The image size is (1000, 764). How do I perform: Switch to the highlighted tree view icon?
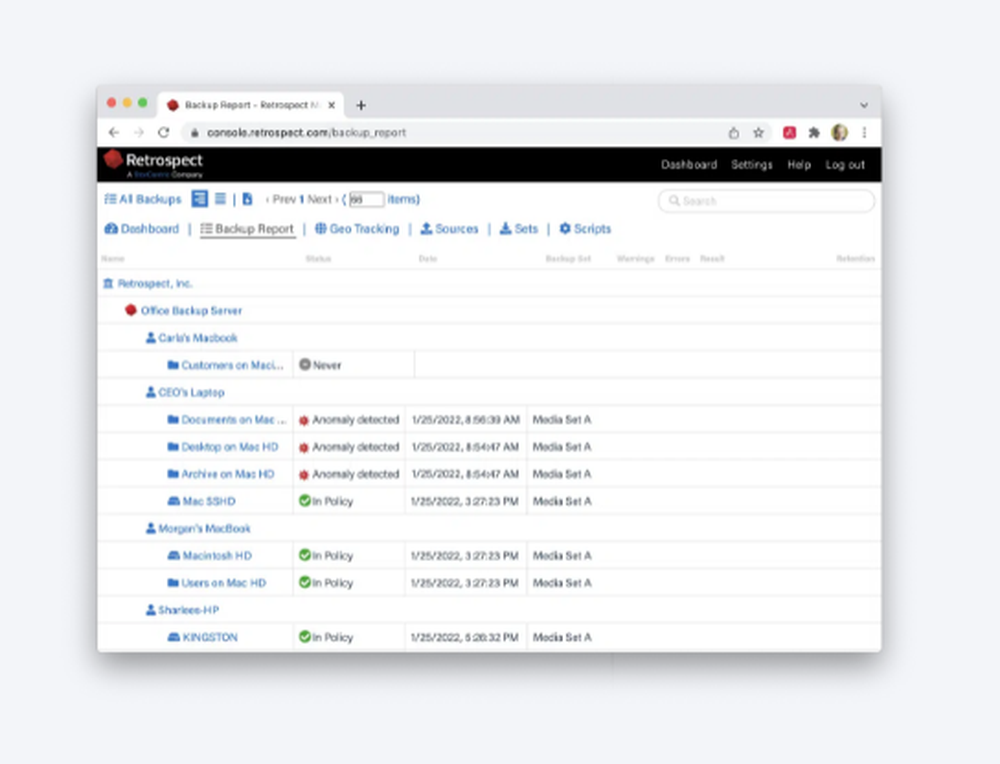[200, 199]
